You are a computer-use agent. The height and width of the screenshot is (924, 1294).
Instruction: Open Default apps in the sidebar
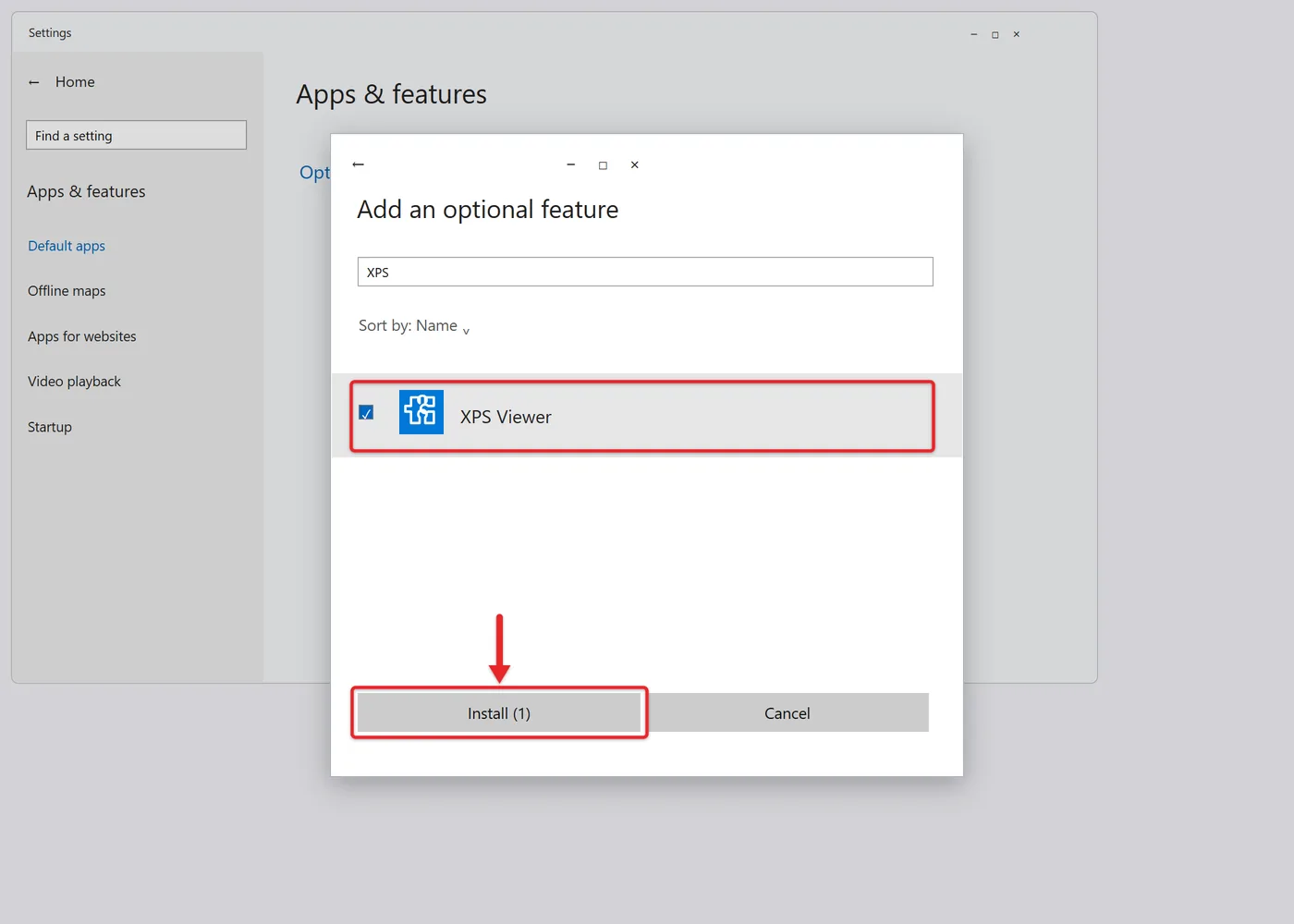67,246
